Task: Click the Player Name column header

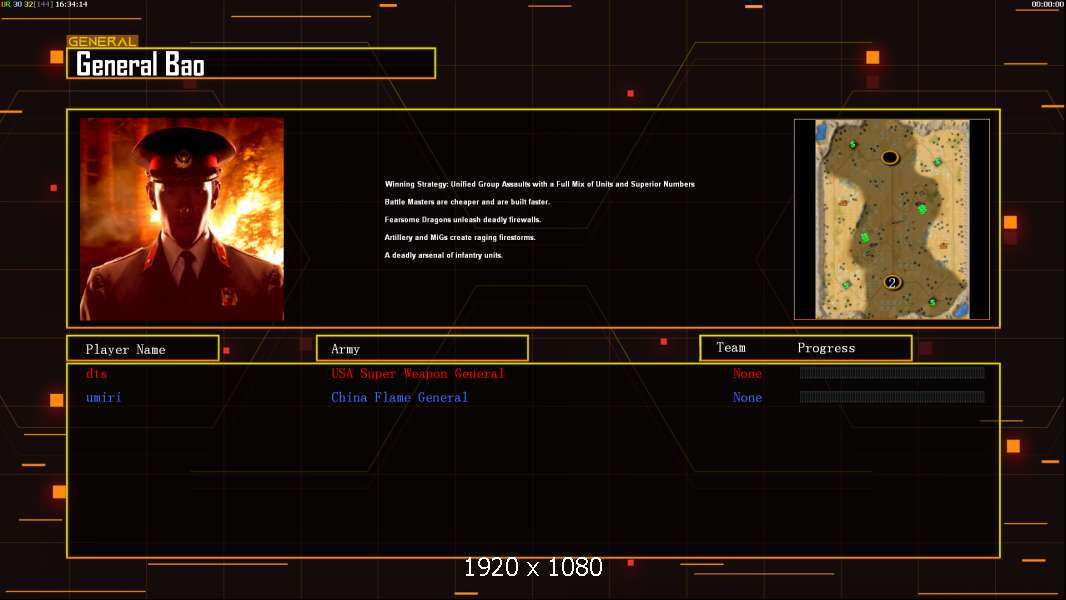Action: click(143, 349)
